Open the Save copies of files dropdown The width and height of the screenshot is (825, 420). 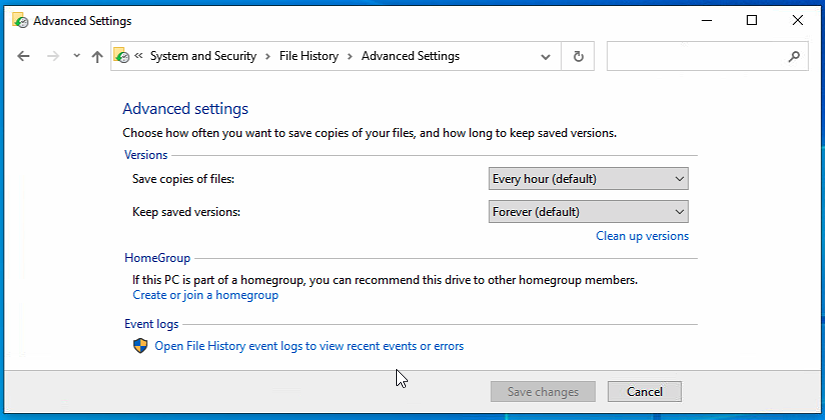coord(588,179)
